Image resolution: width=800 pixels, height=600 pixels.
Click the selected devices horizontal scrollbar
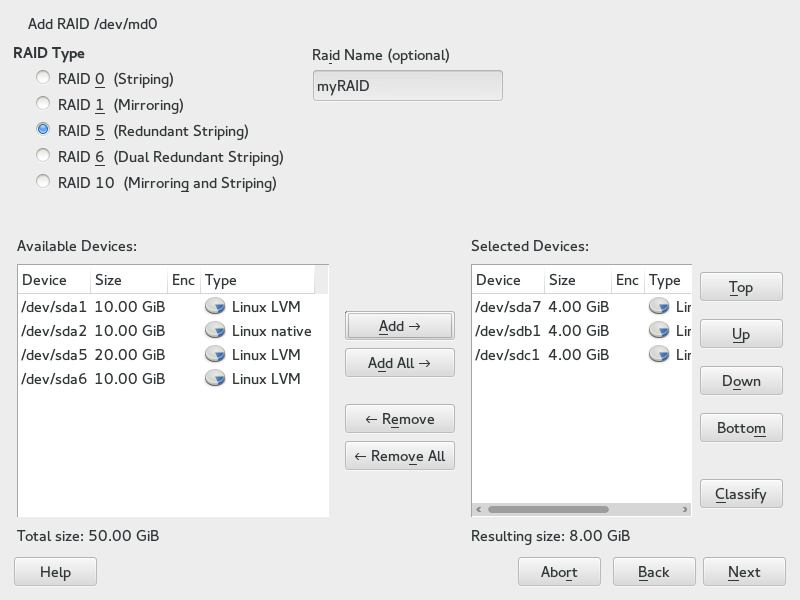550,510
